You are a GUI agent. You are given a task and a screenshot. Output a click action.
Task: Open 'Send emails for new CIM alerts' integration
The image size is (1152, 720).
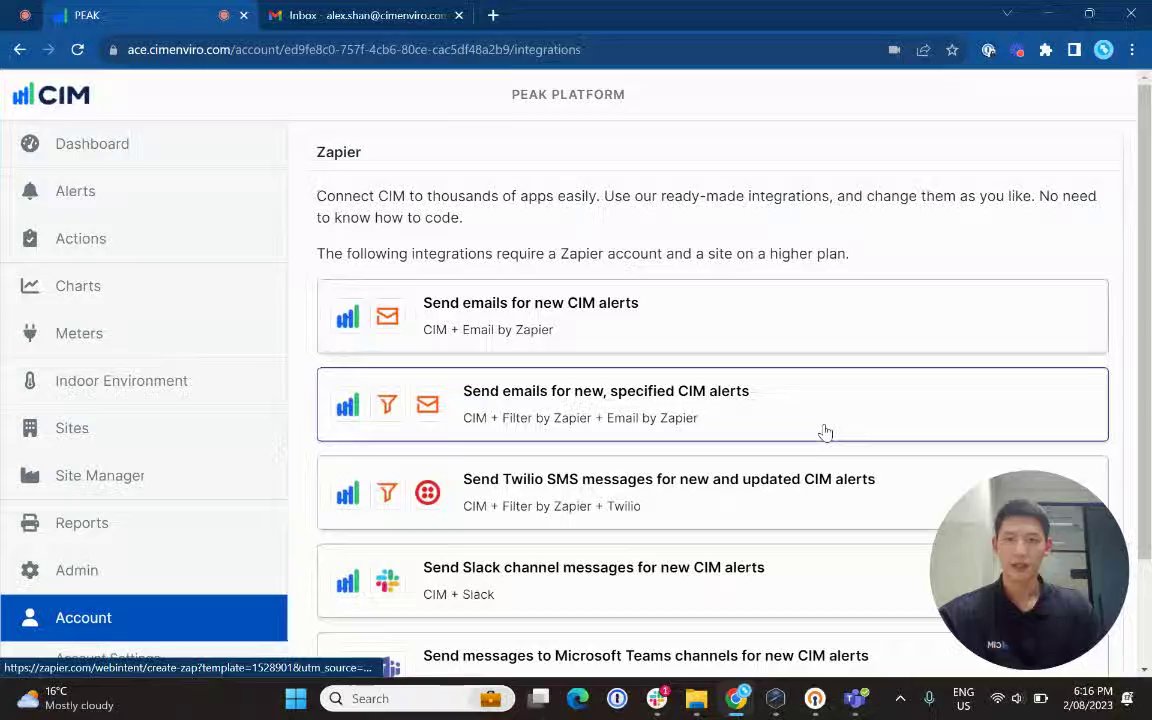tap(713, 317)
